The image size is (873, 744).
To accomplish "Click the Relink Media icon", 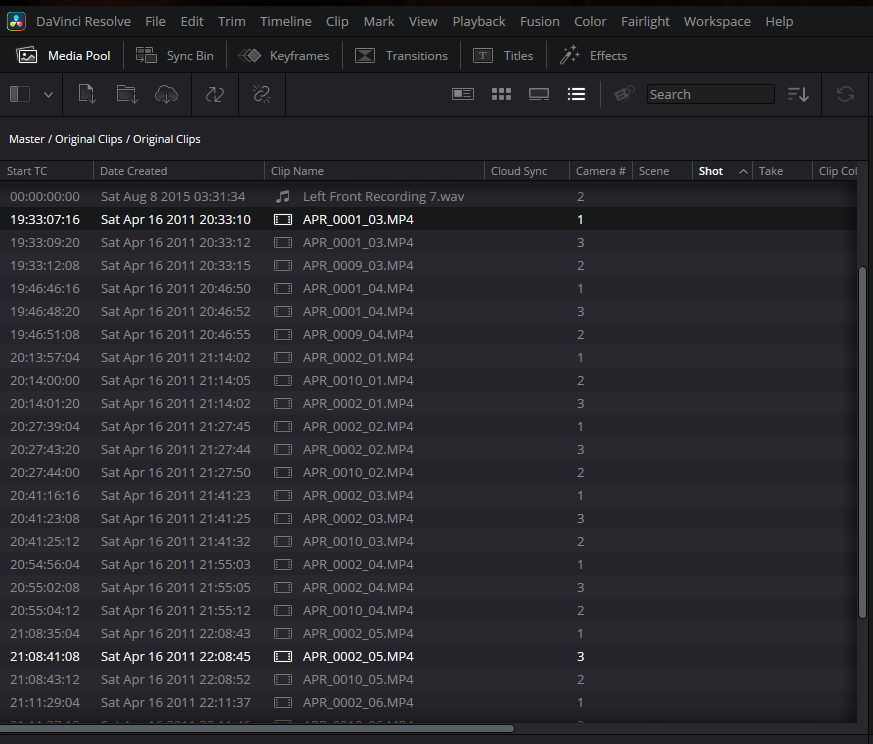I will tap(261, 94).
